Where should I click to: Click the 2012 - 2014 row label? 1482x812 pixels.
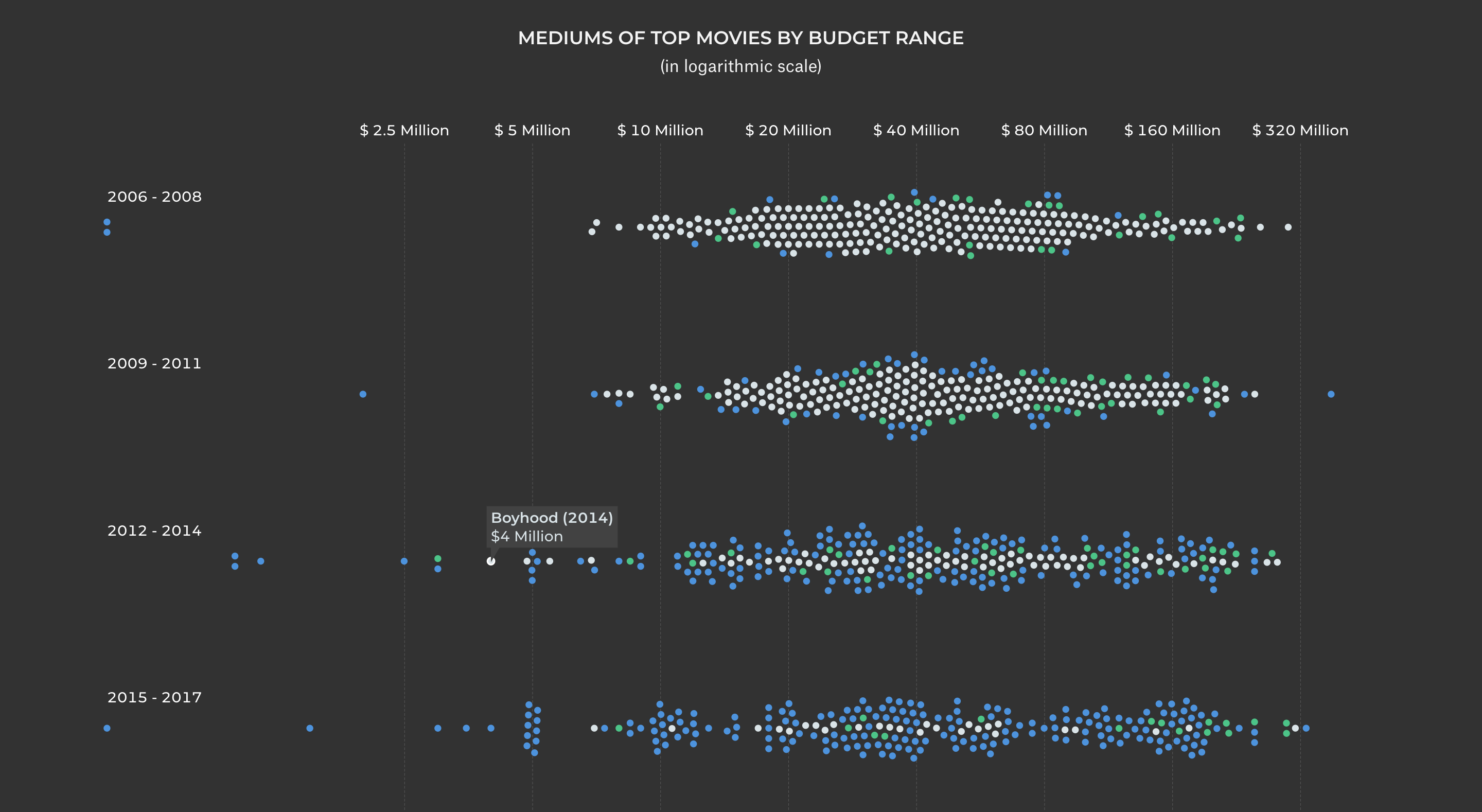tap(154, 531)
